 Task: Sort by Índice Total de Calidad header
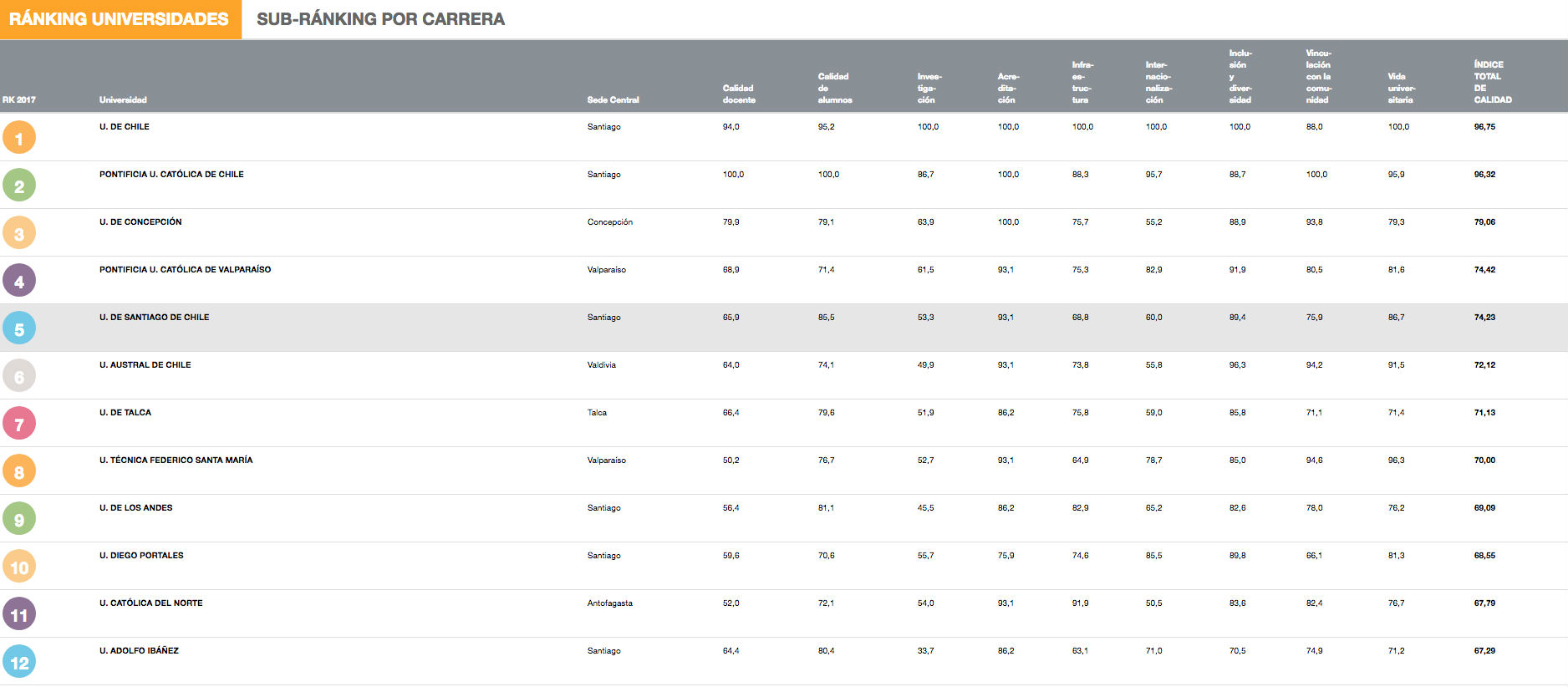click(x=1492, y=82)
